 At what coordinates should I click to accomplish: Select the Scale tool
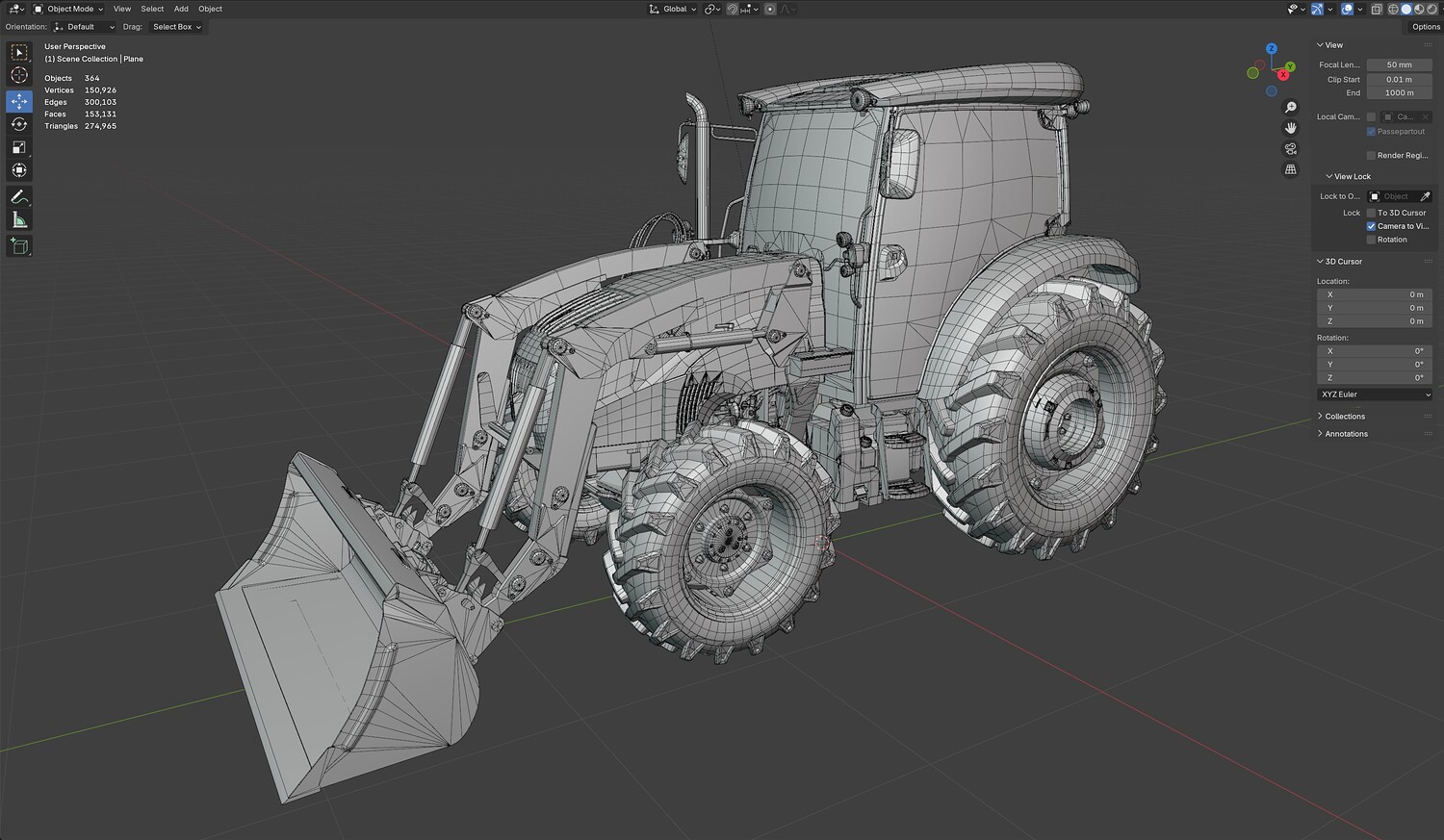[x=19, y=147]
